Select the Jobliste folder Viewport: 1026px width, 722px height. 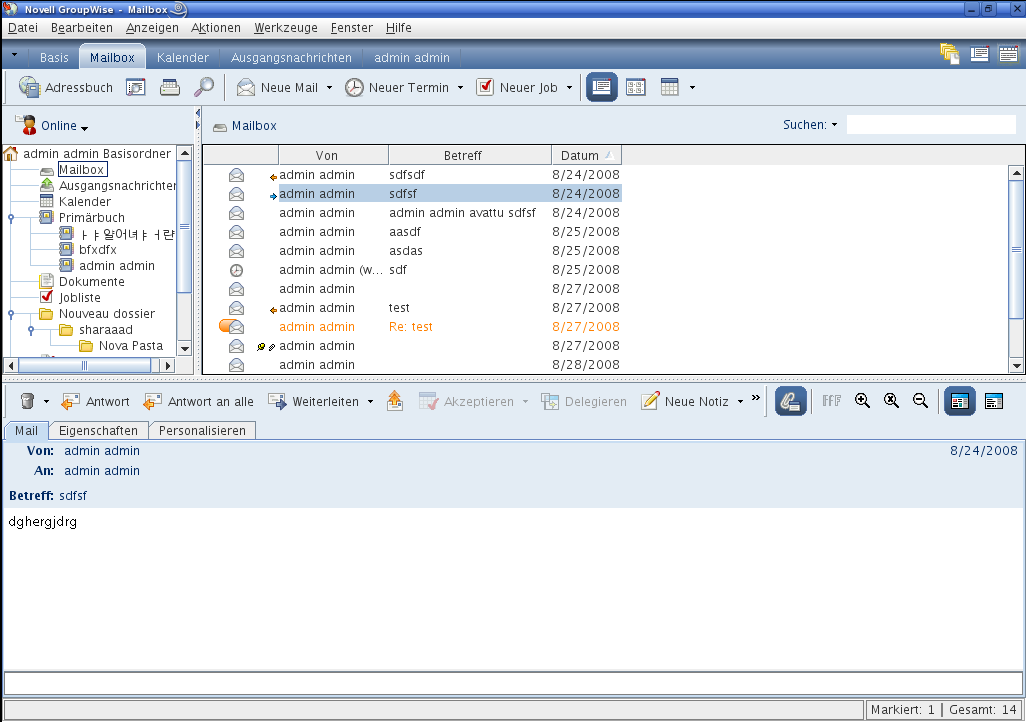point(79,297)
